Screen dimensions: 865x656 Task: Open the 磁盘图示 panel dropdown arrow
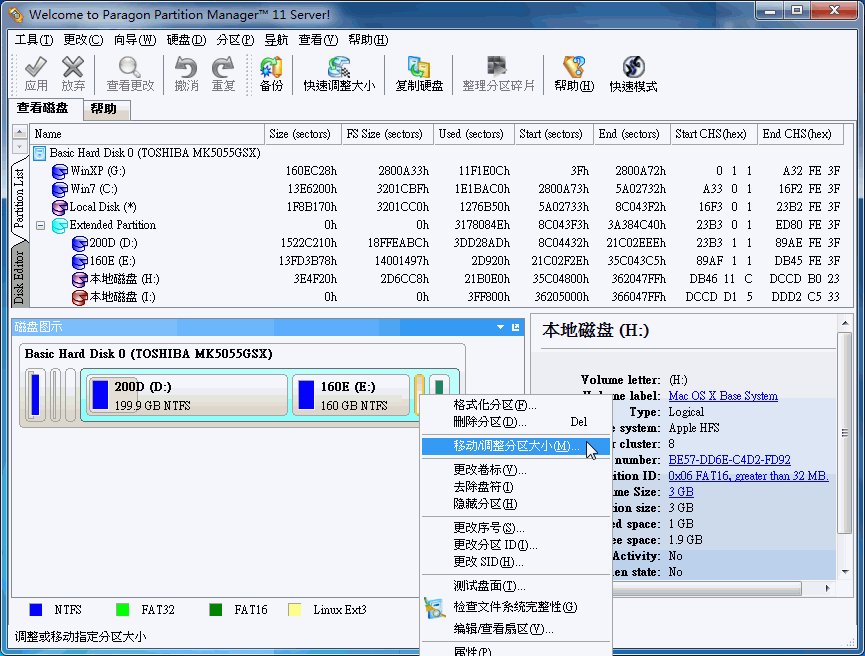[500, 327]
